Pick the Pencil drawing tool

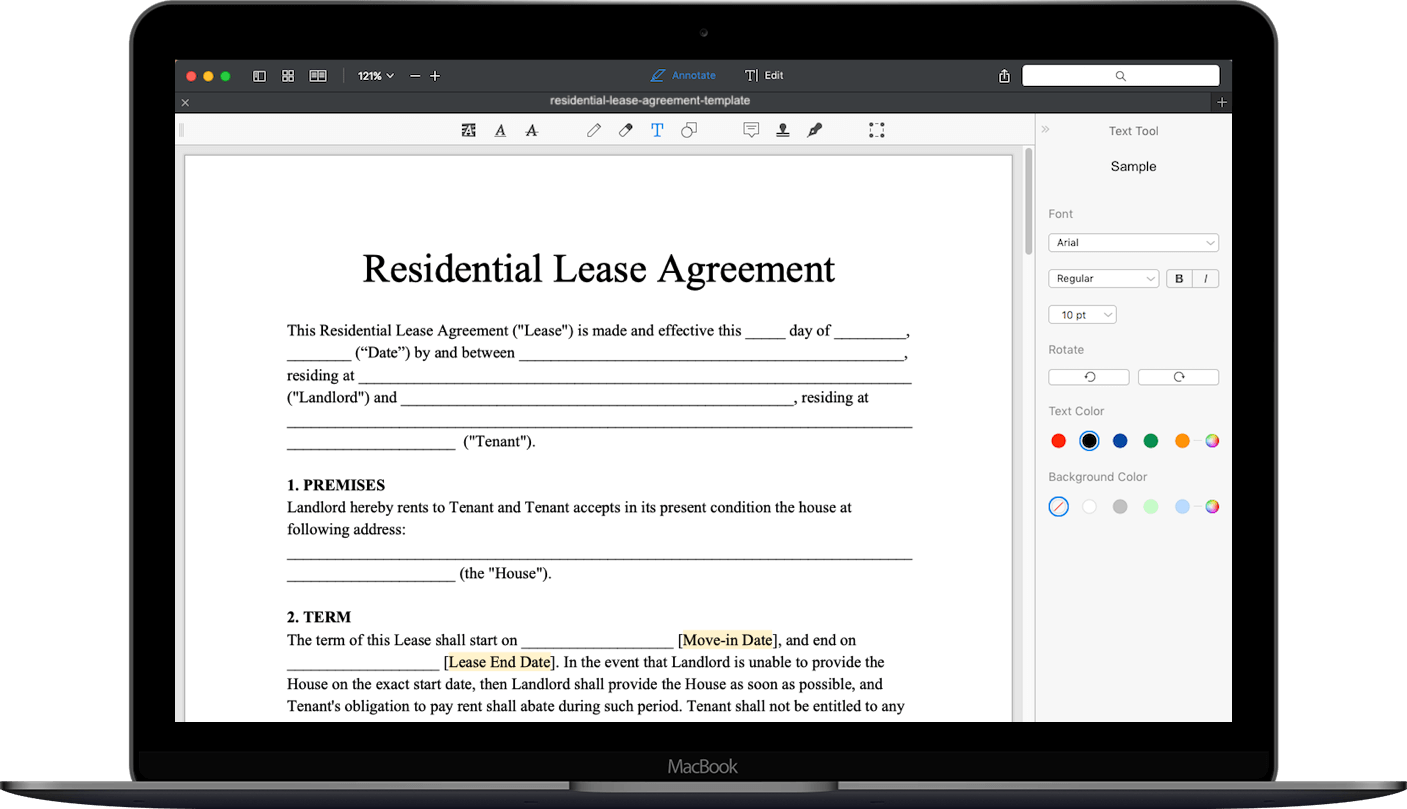pyautogui.click(x=593, y=130)
